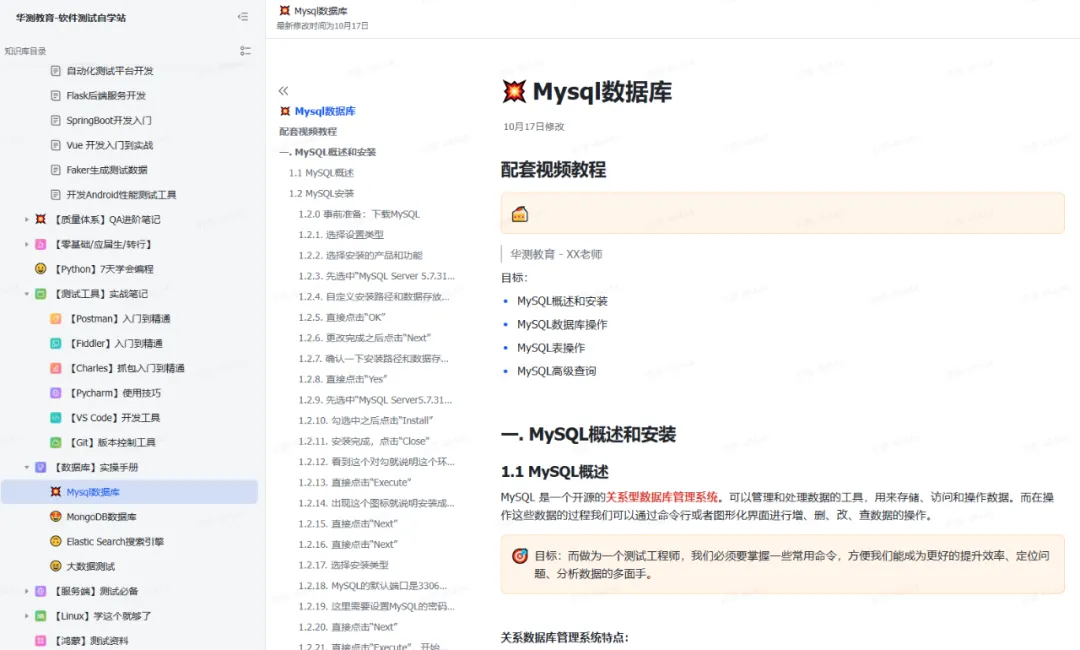Click the Postman notebook icon in sidebar
1080x650 pixels.
(57, 318)
